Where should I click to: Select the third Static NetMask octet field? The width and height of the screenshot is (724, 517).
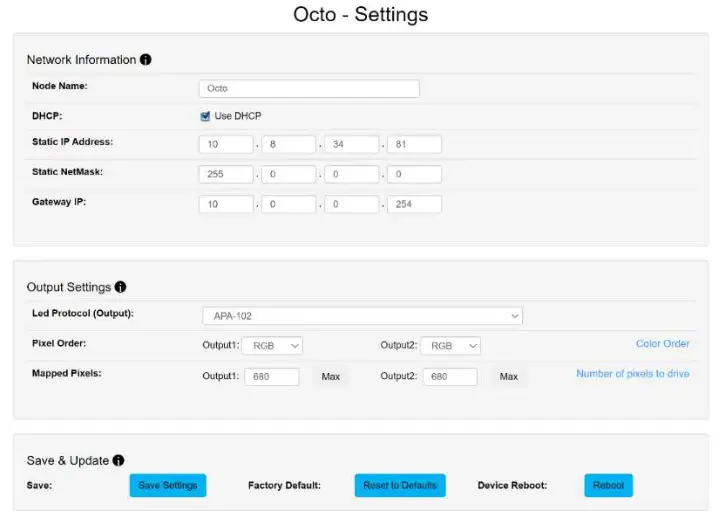pyautogui.click(x=352, y=174)
